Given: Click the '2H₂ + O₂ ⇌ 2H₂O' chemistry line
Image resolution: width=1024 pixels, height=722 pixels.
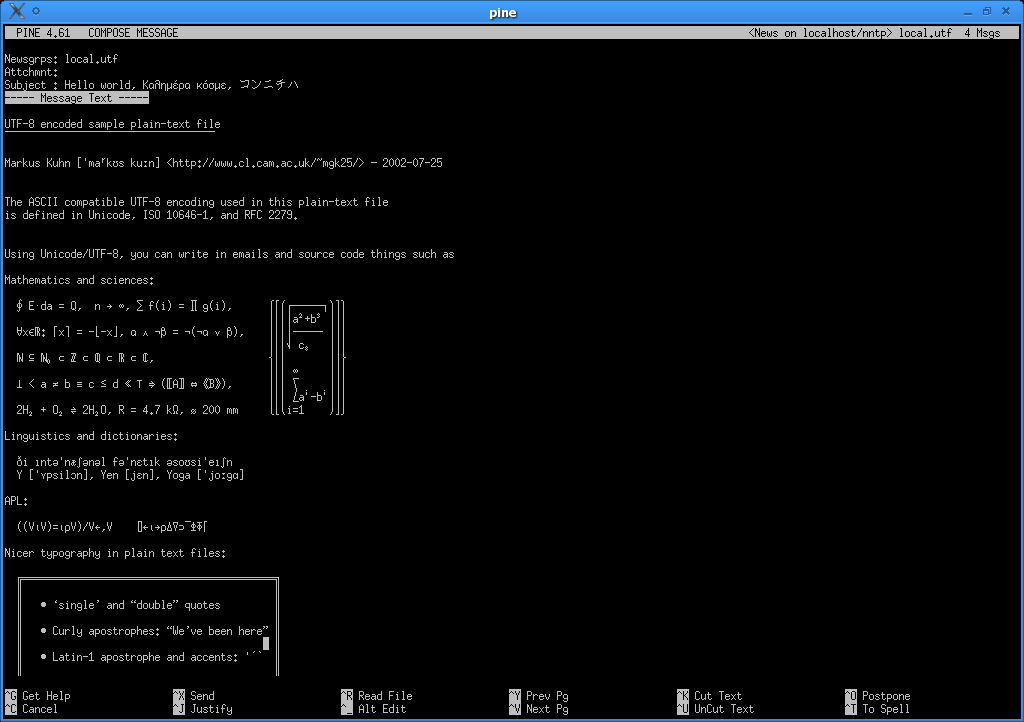Looking at the screenshot, I should pyautogui.click(x=127, y=411).
